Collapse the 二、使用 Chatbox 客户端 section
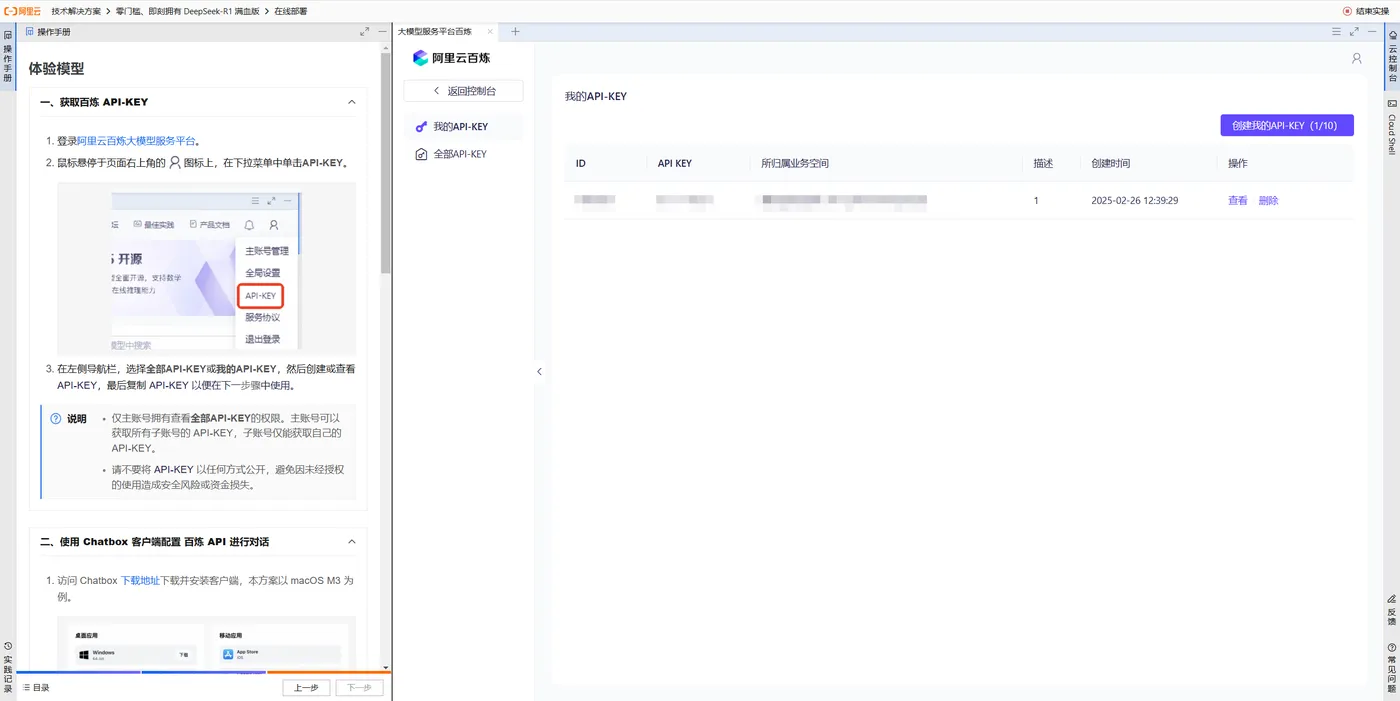The height and width of the screenshot is (701, 1400). point(351,542)
